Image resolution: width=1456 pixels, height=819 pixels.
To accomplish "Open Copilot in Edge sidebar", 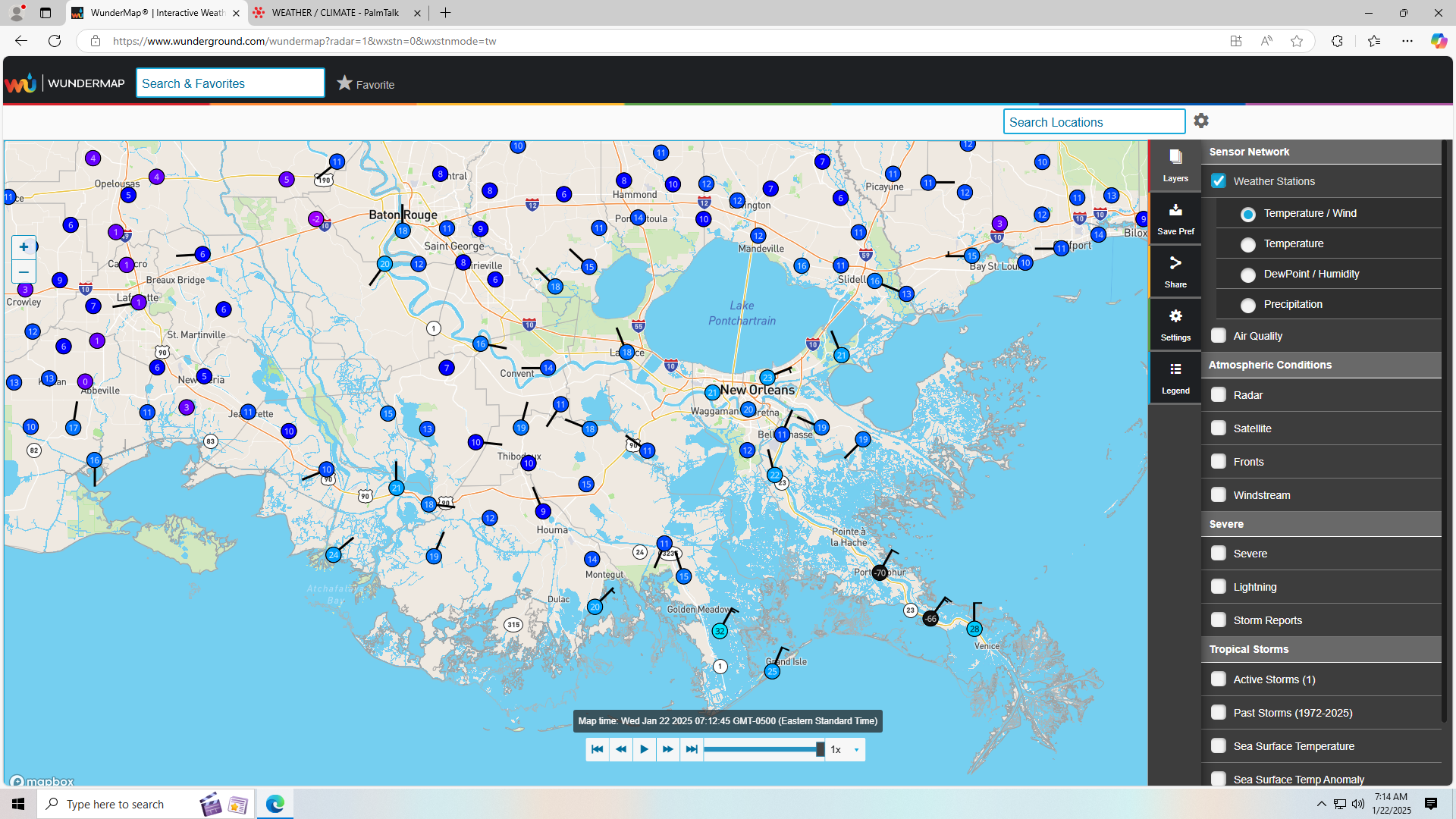I will [x=1439, y=41].
